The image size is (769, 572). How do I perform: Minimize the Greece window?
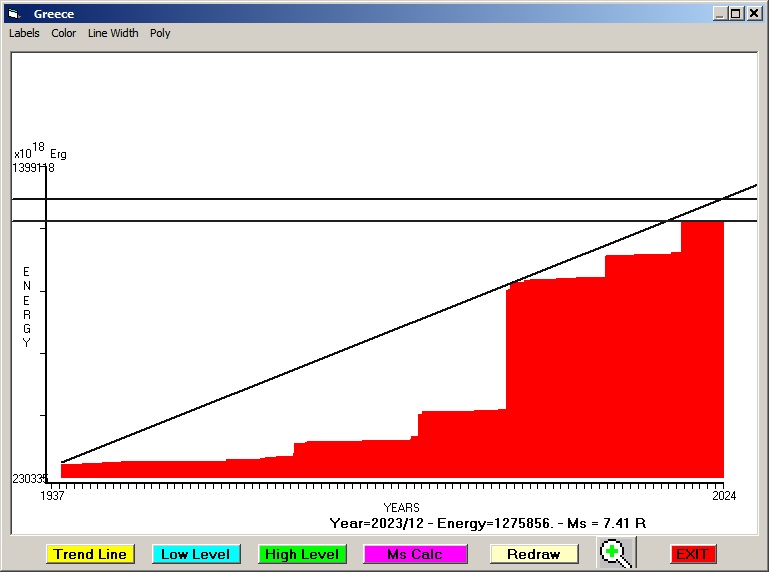720,14
